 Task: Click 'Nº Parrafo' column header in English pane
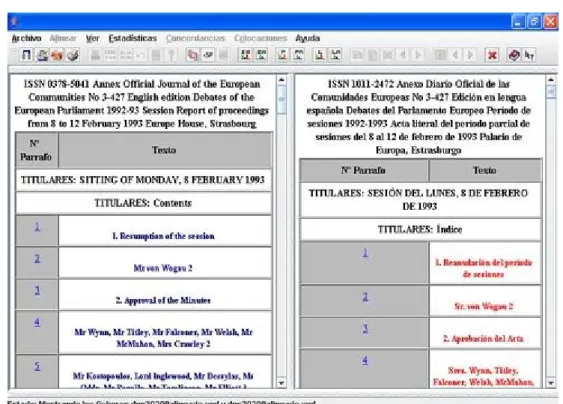36,150
